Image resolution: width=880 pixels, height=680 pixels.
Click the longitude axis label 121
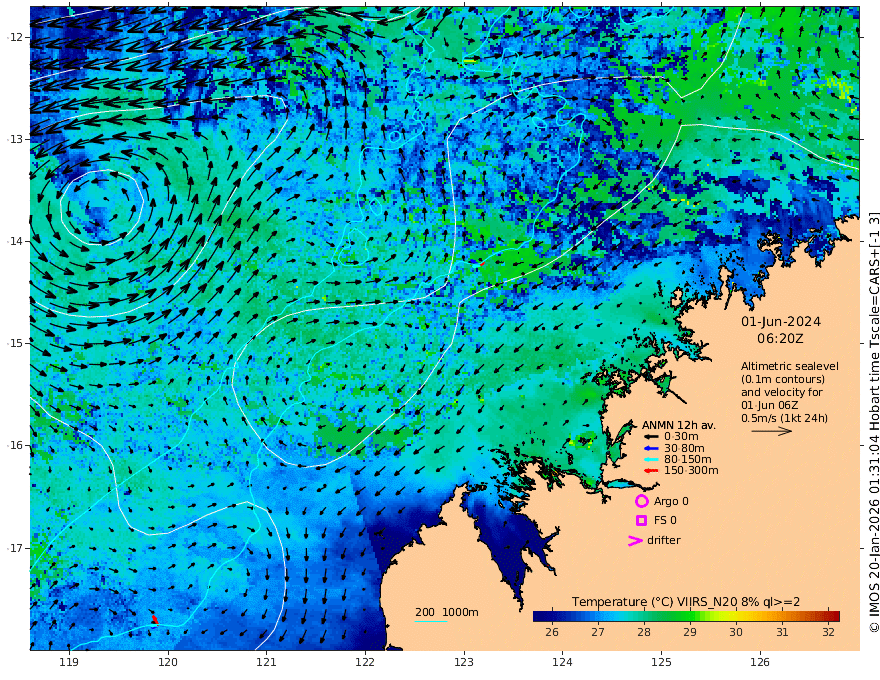coord(266,662)
